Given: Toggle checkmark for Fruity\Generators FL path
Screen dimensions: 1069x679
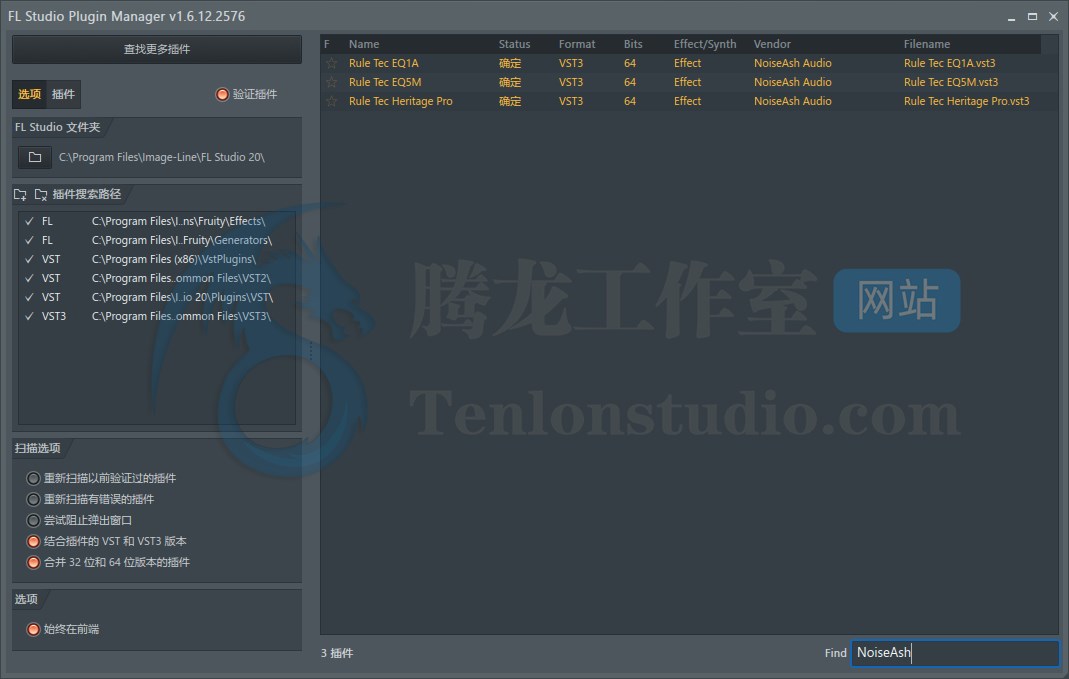Looking at the screenshot, I should click(x=29, y=241).
